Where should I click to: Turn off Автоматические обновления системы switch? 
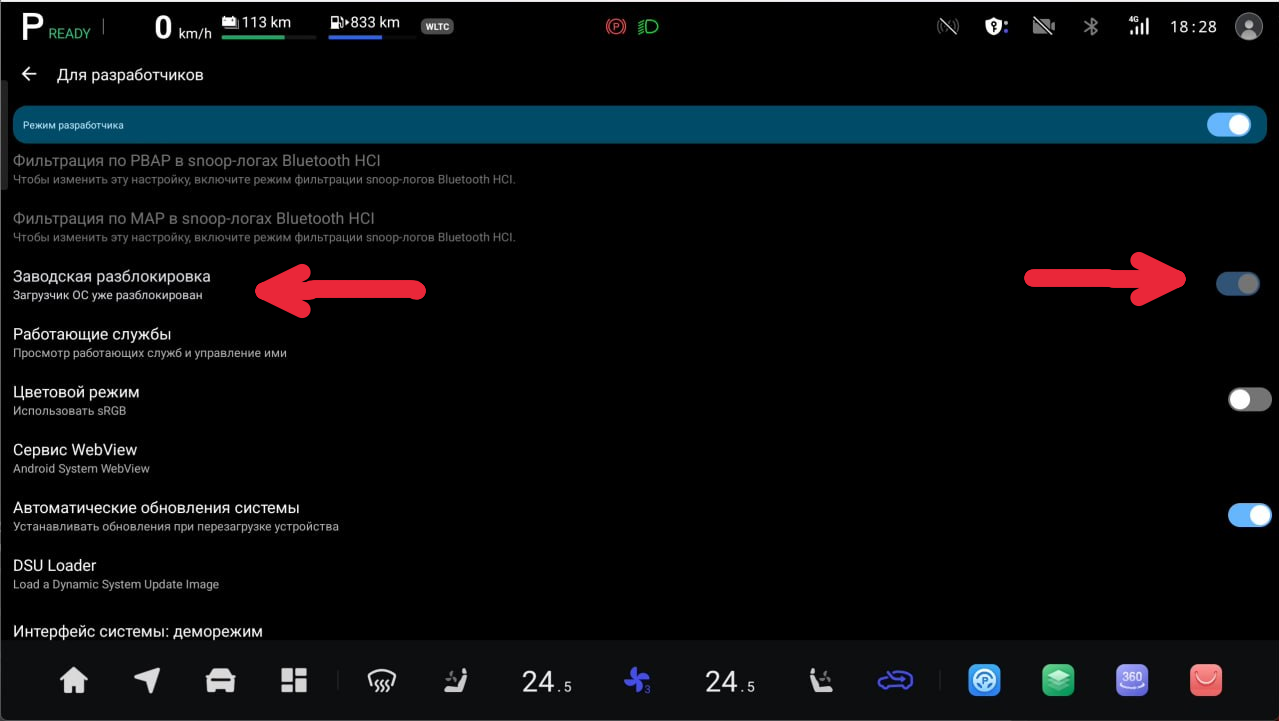click(1250, 515)
